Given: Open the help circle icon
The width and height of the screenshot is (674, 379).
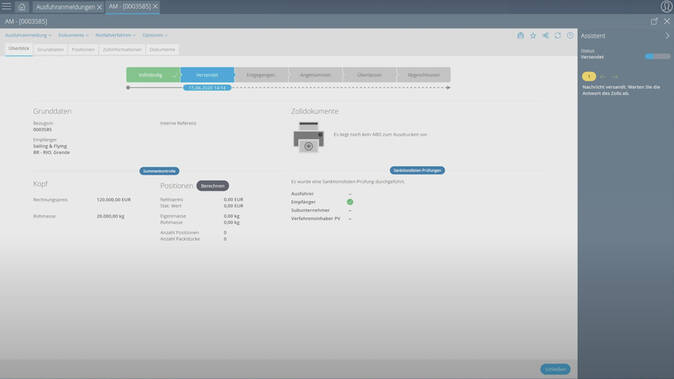Looking at the screenshot, I should pos(570,36).
